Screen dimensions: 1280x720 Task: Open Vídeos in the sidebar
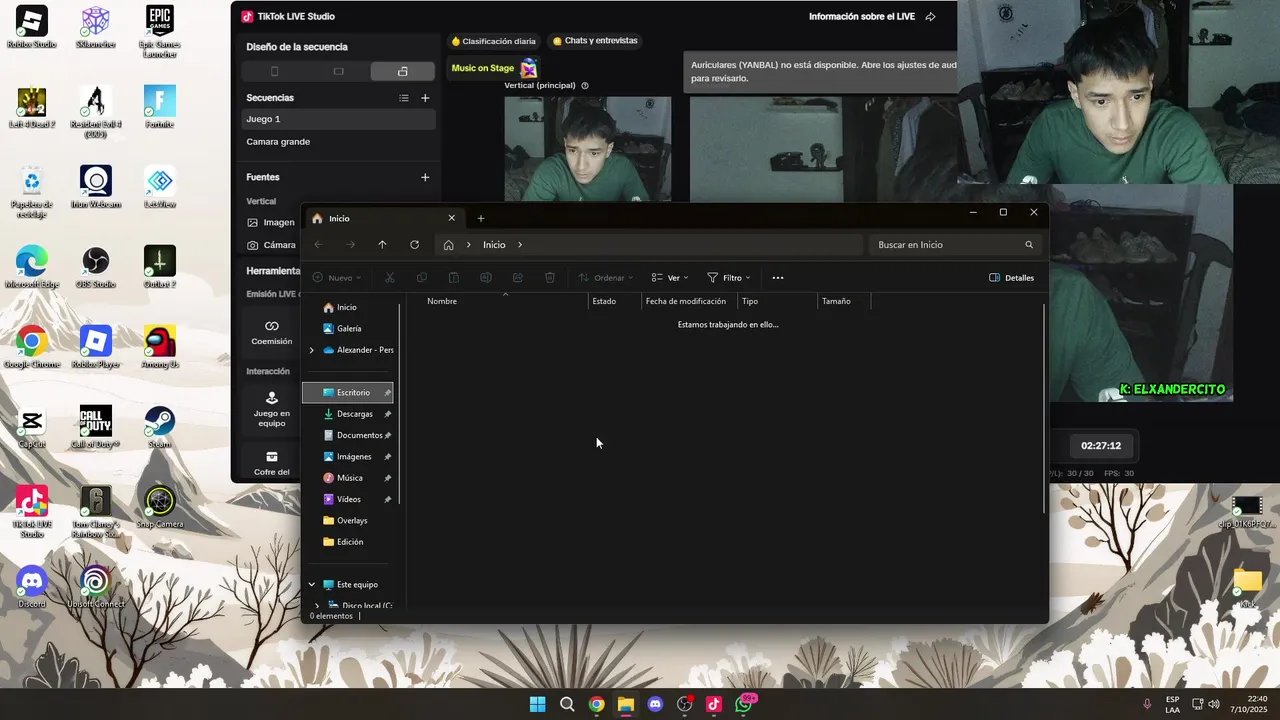point(348,499)
